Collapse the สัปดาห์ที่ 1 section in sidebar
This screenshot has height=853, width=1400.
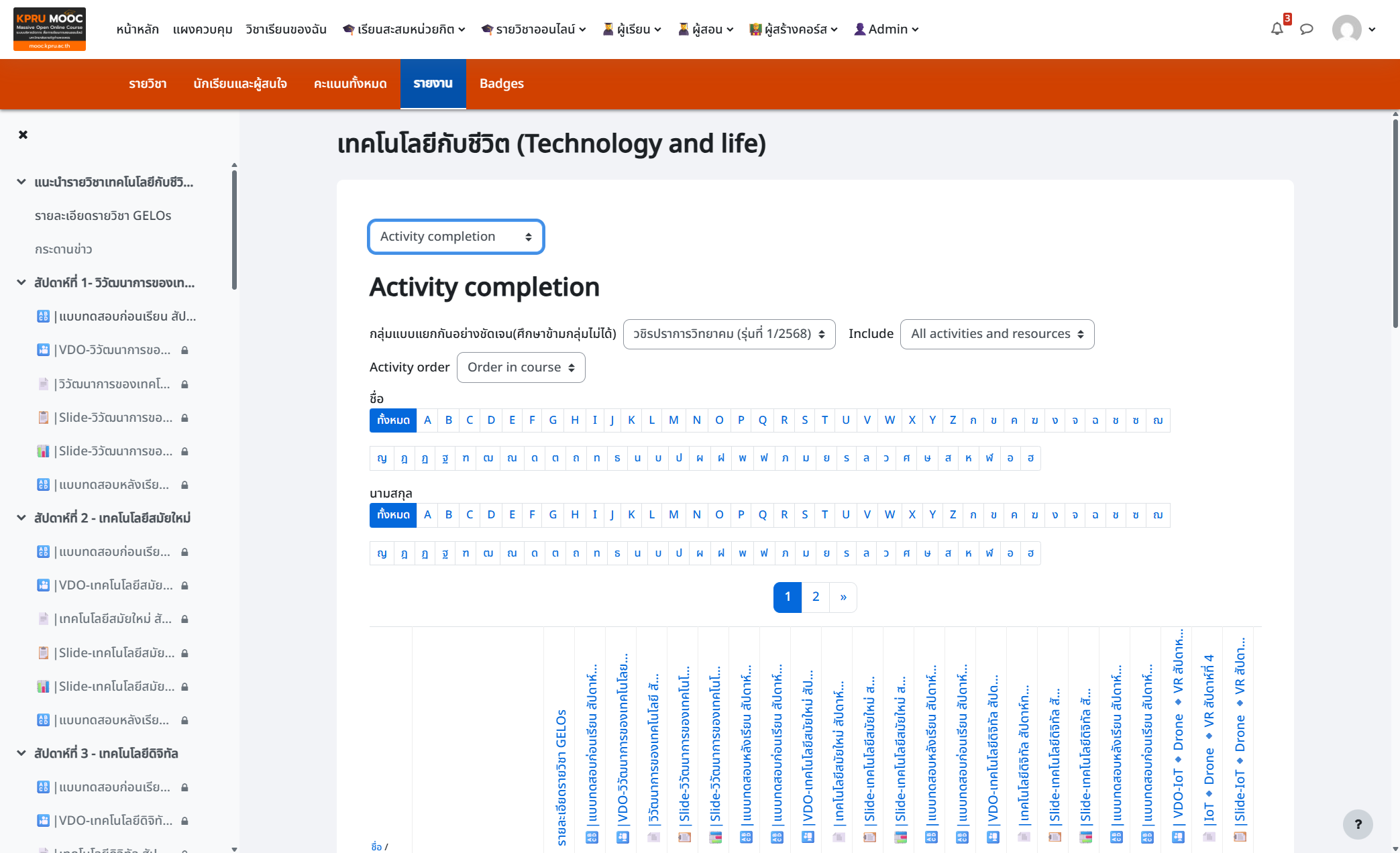coord(21,282)
